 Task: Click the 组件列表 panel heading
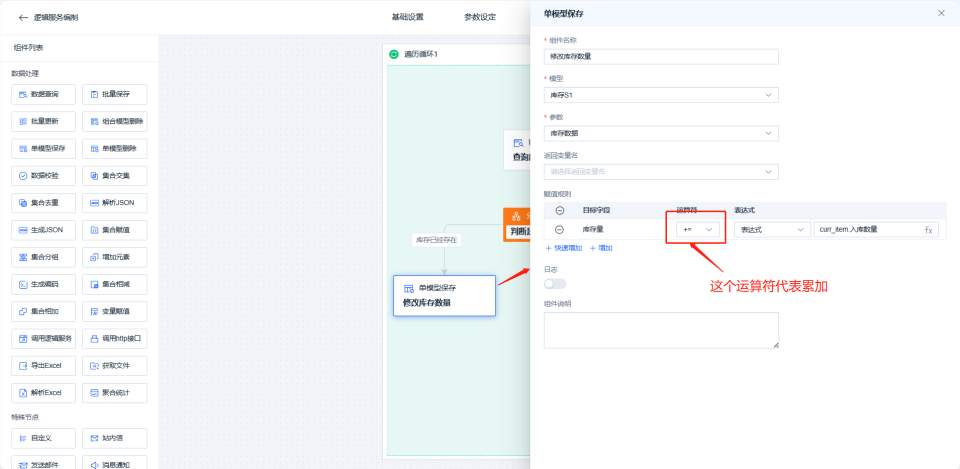coord(29,48)
